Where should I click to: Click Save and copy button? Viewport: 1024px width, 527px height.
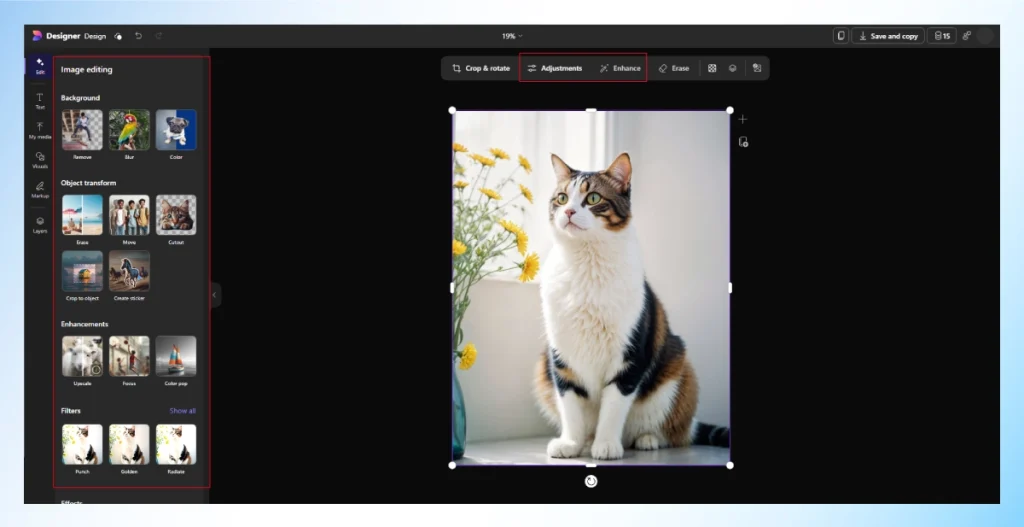888,36
